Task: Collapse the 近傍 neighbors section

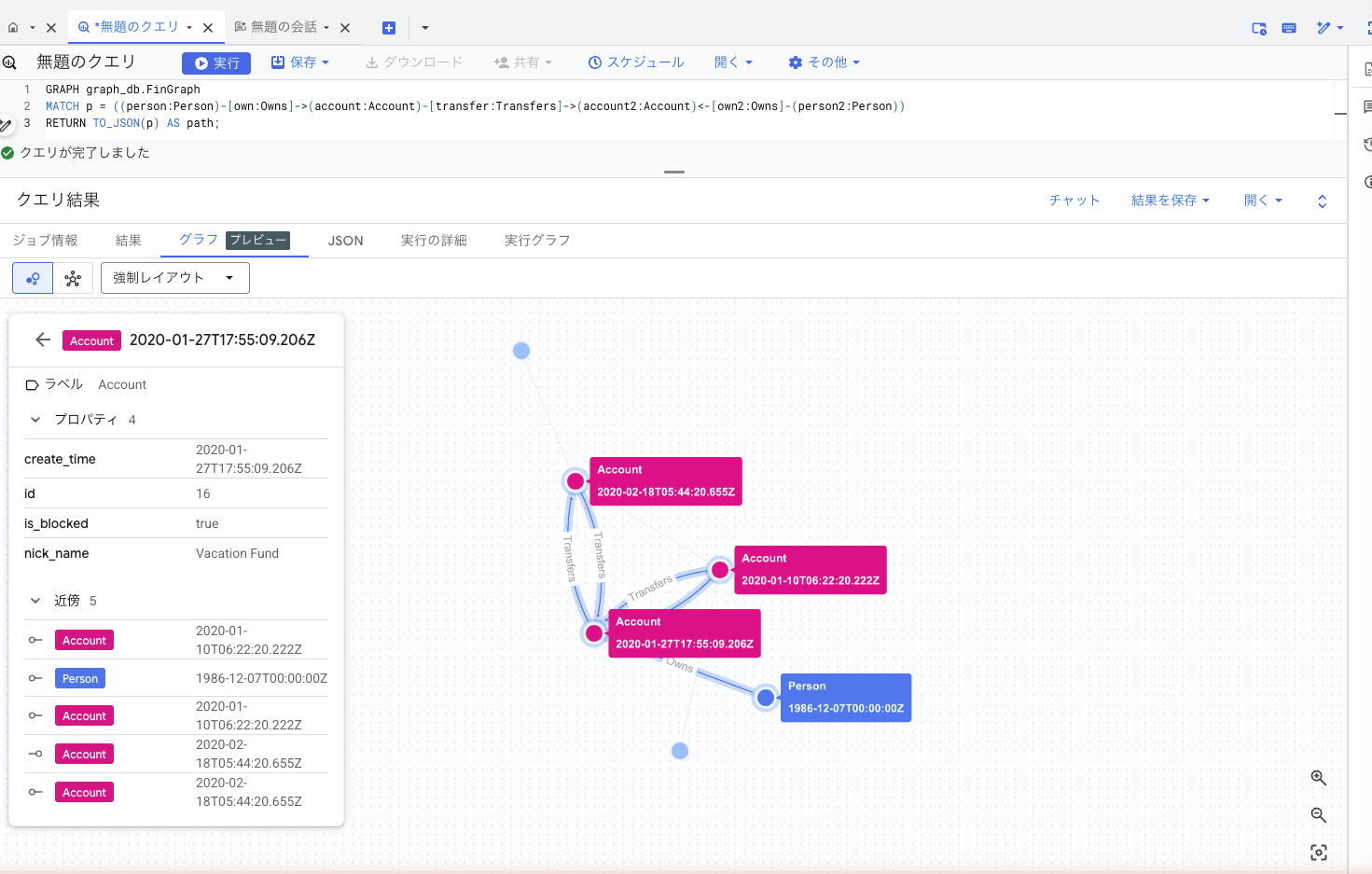Action: click(x=35, y=601)
